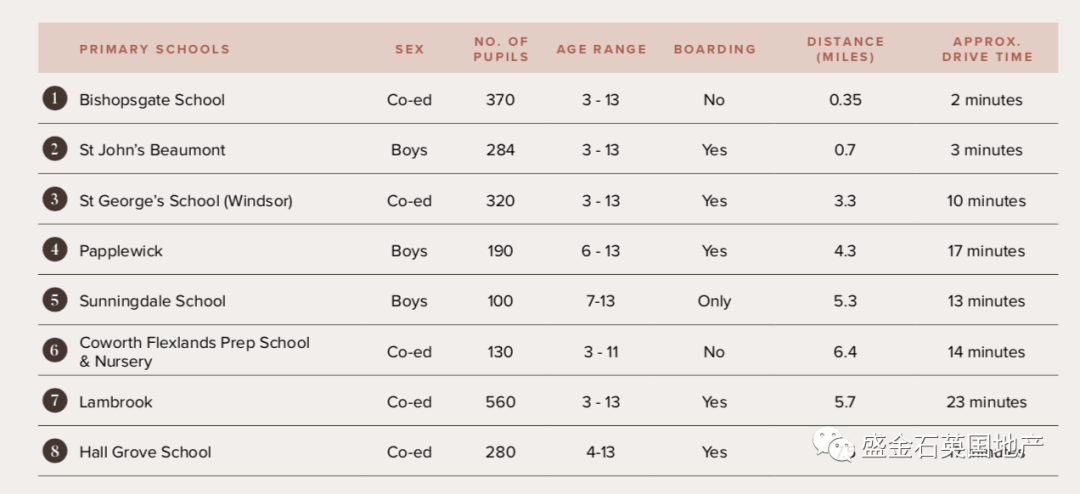Click the number 2 circle badge
1080x494 pixels.
pyautogui.click(x=54, y=150)
